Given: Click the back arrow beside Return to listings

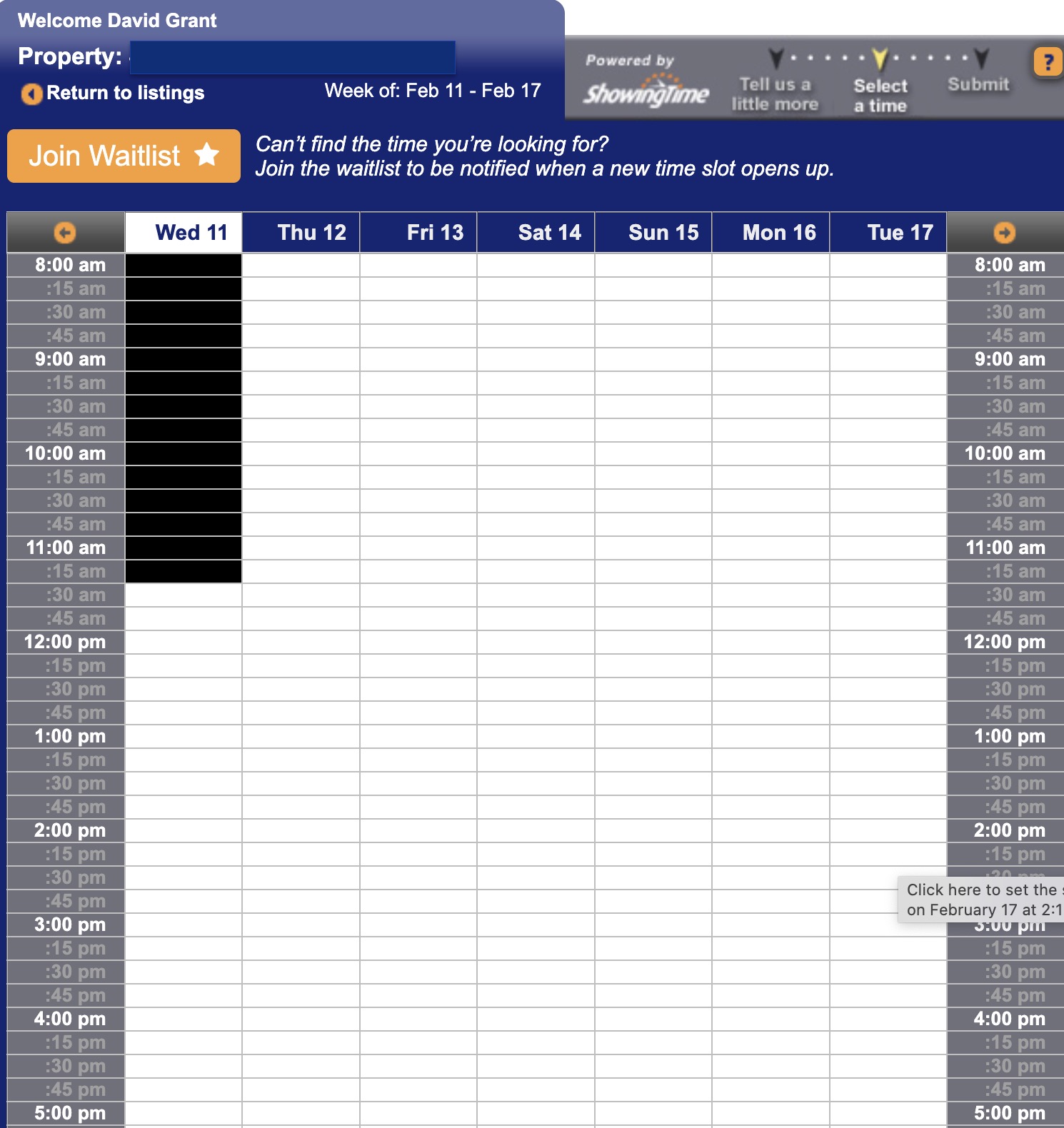Looking at the screenshot, I should 31,94.
